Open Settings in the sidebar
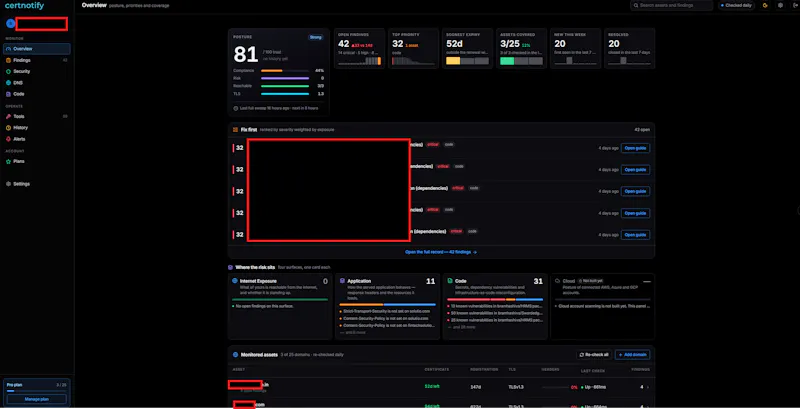The image size is (800, 409). coord(37,184)
